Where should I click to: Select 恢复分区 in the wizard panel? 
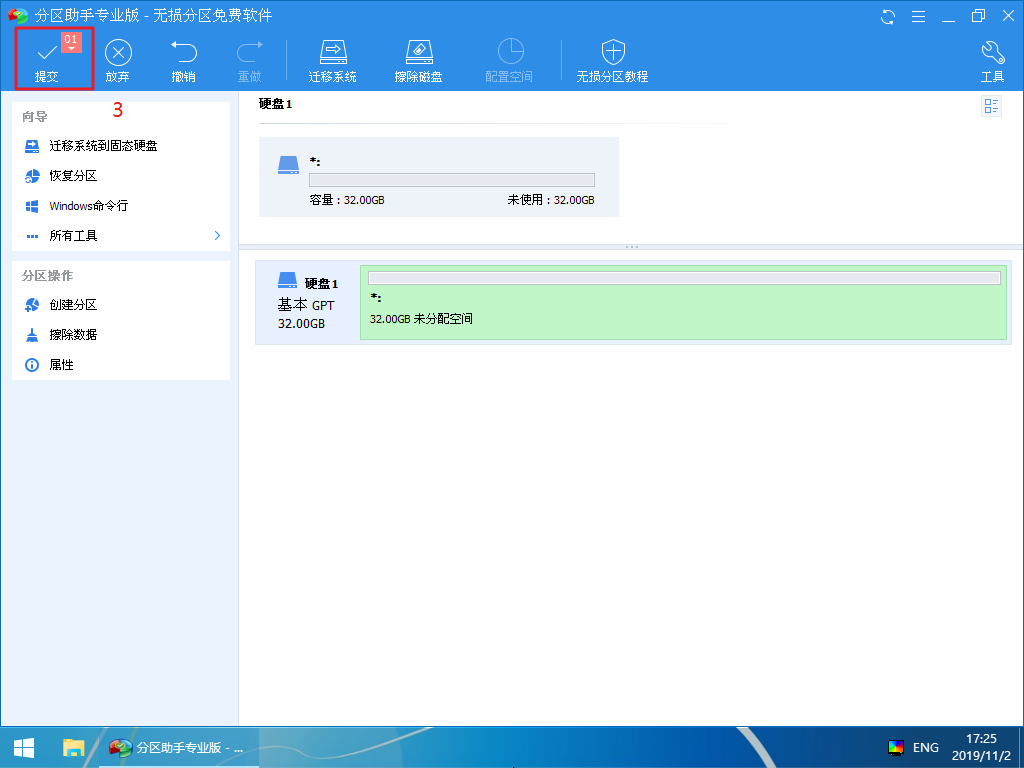tap(73, 176)
